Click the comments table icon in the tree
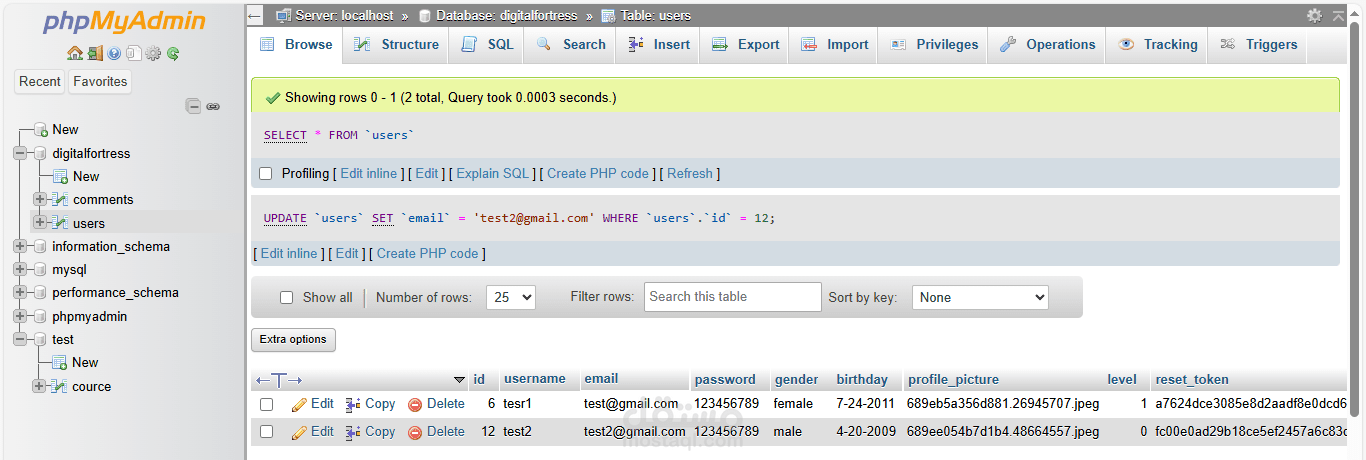This screenshot has width=1366, height=460. pyautogui.click(x=61, y=200)
